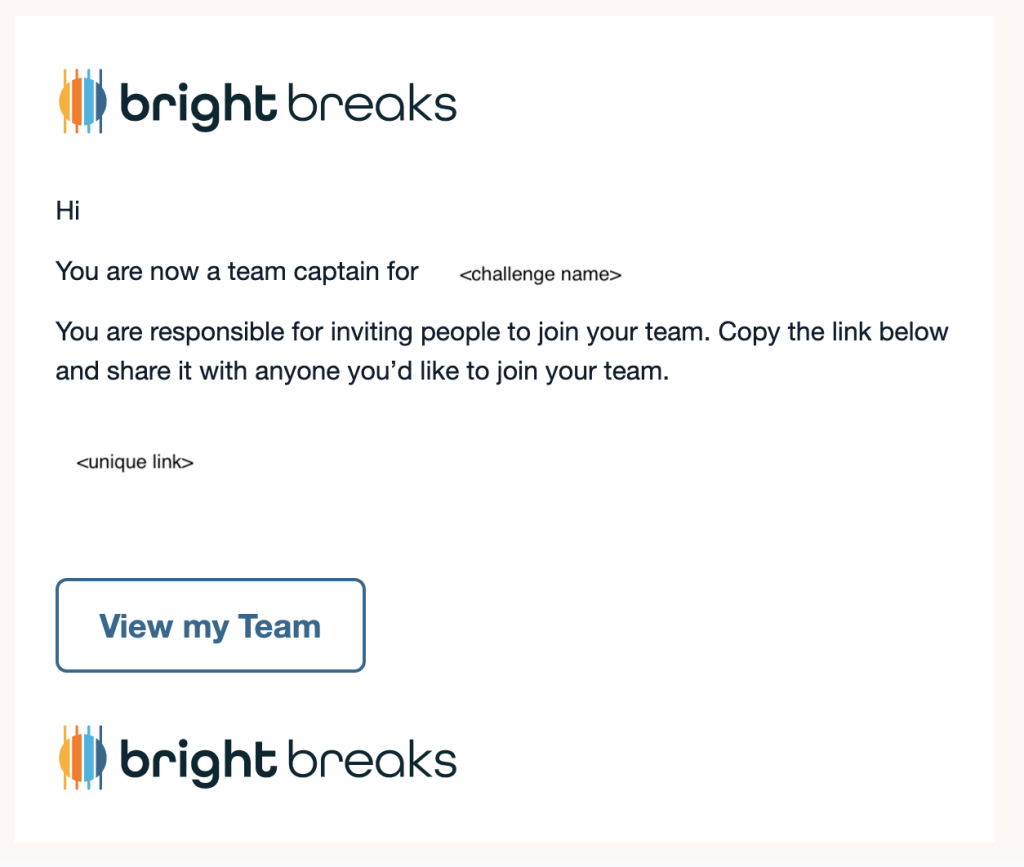Click the "Copy the link below" text
This screenshot has width=1024, height=867.
click(x=833, y=331)
